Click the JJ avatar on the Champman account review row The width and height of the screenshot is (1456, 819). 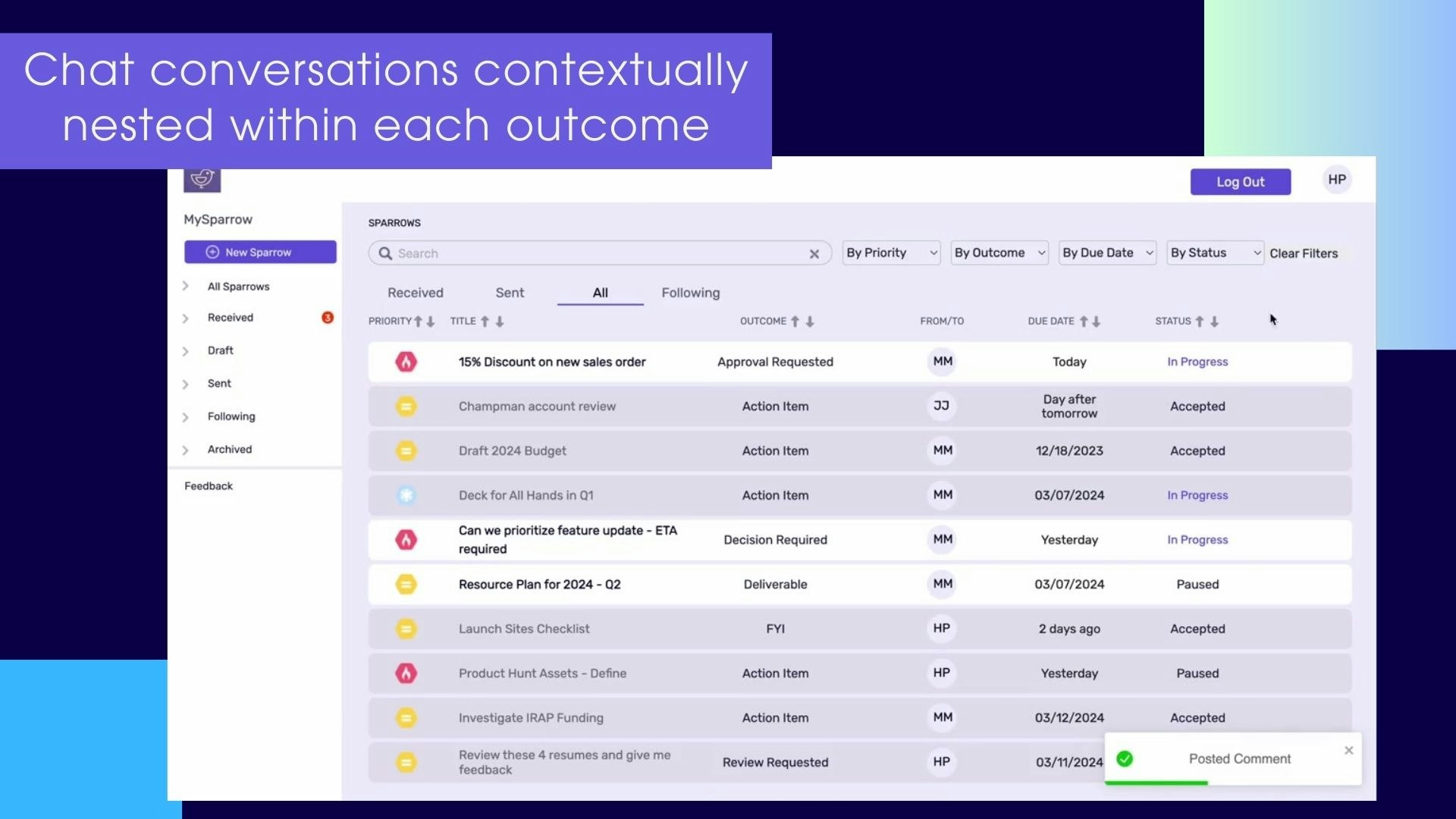point(942,406)
